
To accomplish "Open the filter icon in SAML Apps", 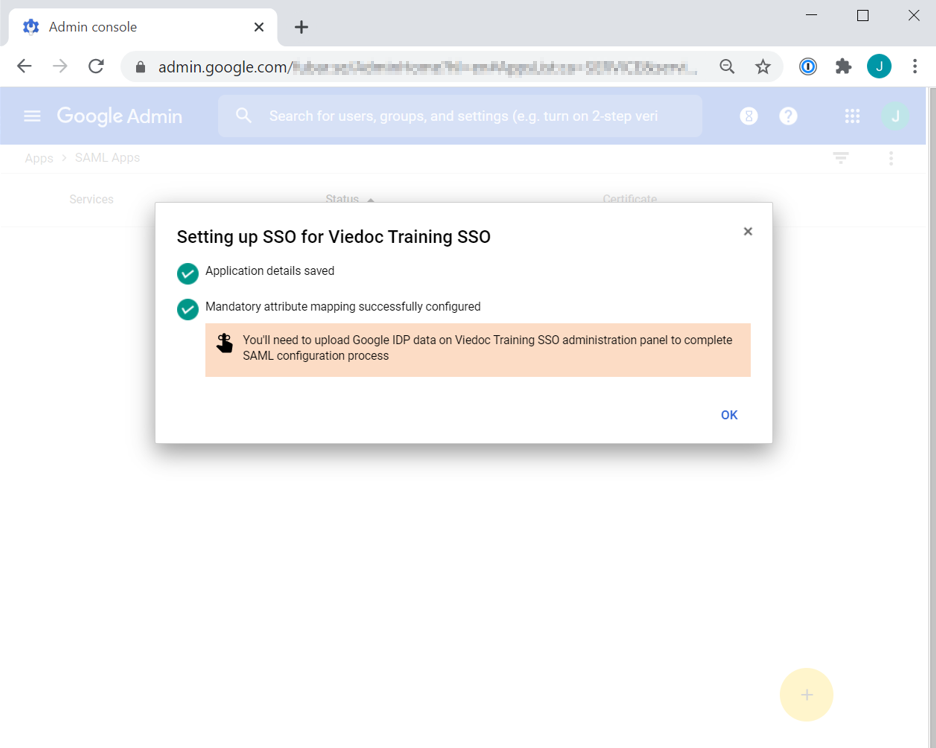I will [x=841, y=158].
